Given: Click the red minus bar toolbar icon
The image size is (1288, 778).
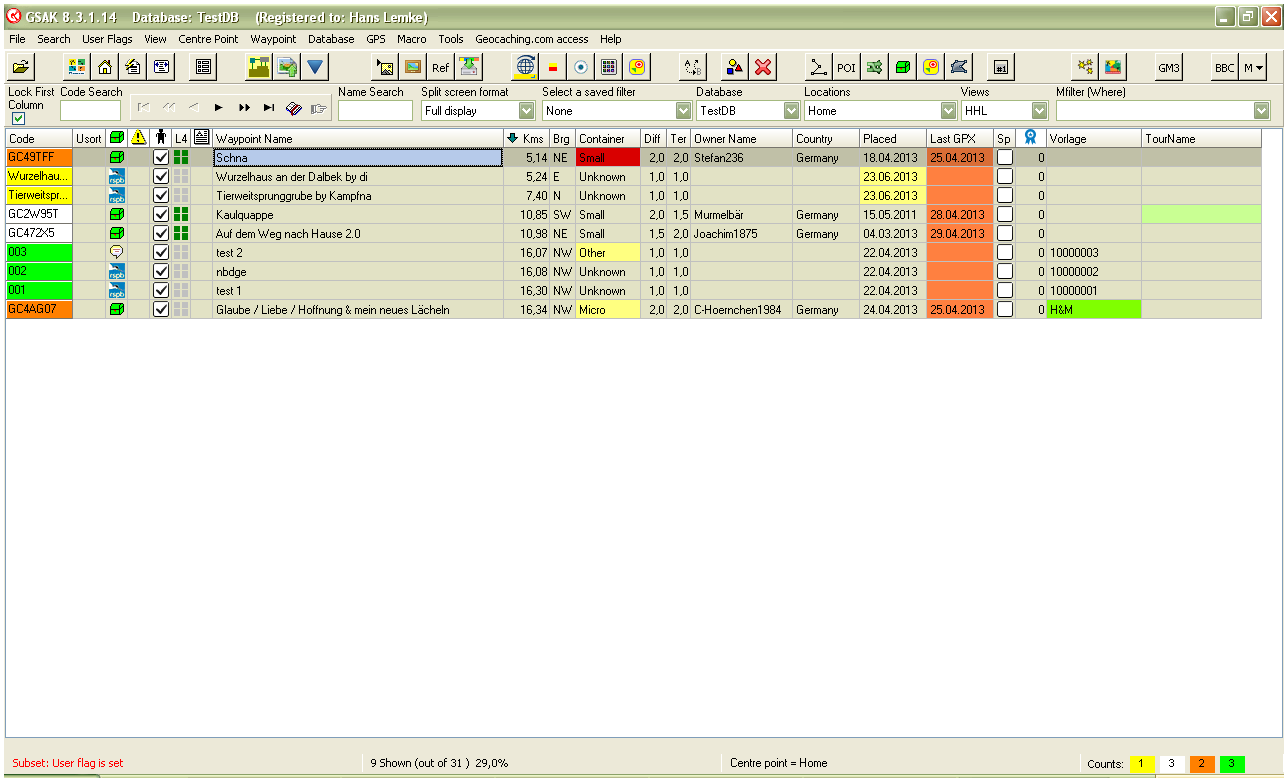Looking at the screenshot, I should [553, 67].
